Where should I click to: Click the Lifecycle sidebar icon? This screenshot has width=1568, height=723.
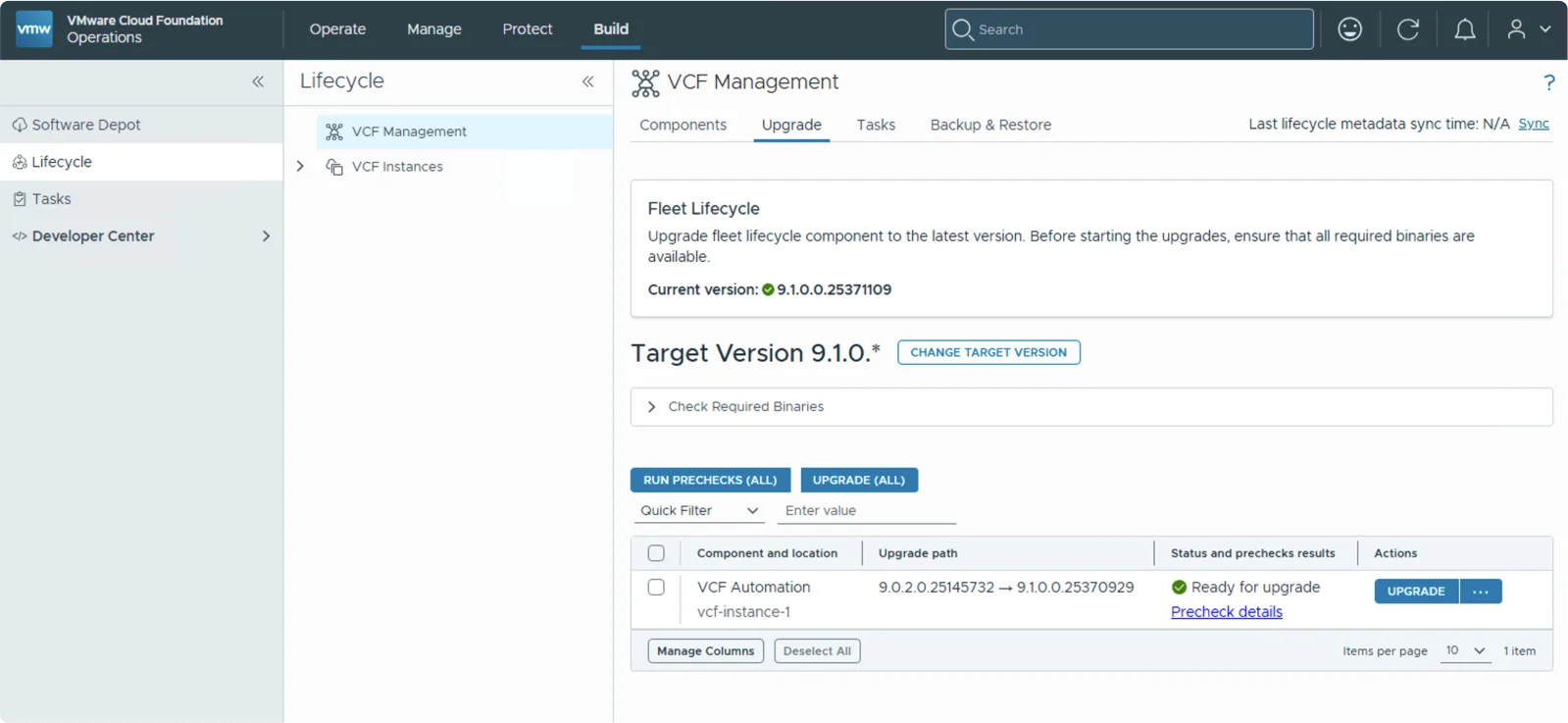pyautogui.click(x=20, y=162)
